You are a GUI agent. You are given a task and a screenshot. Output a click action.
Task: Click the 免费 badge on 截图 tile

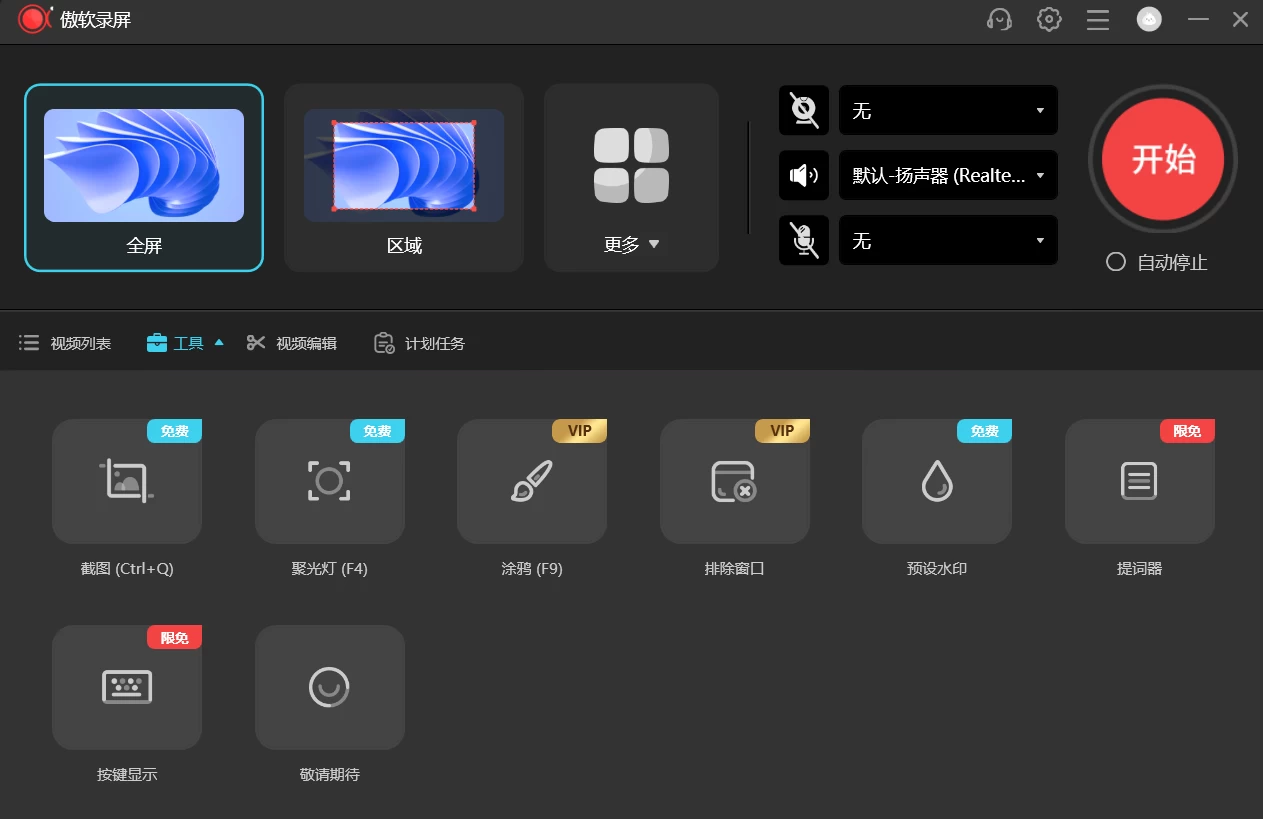175,431
